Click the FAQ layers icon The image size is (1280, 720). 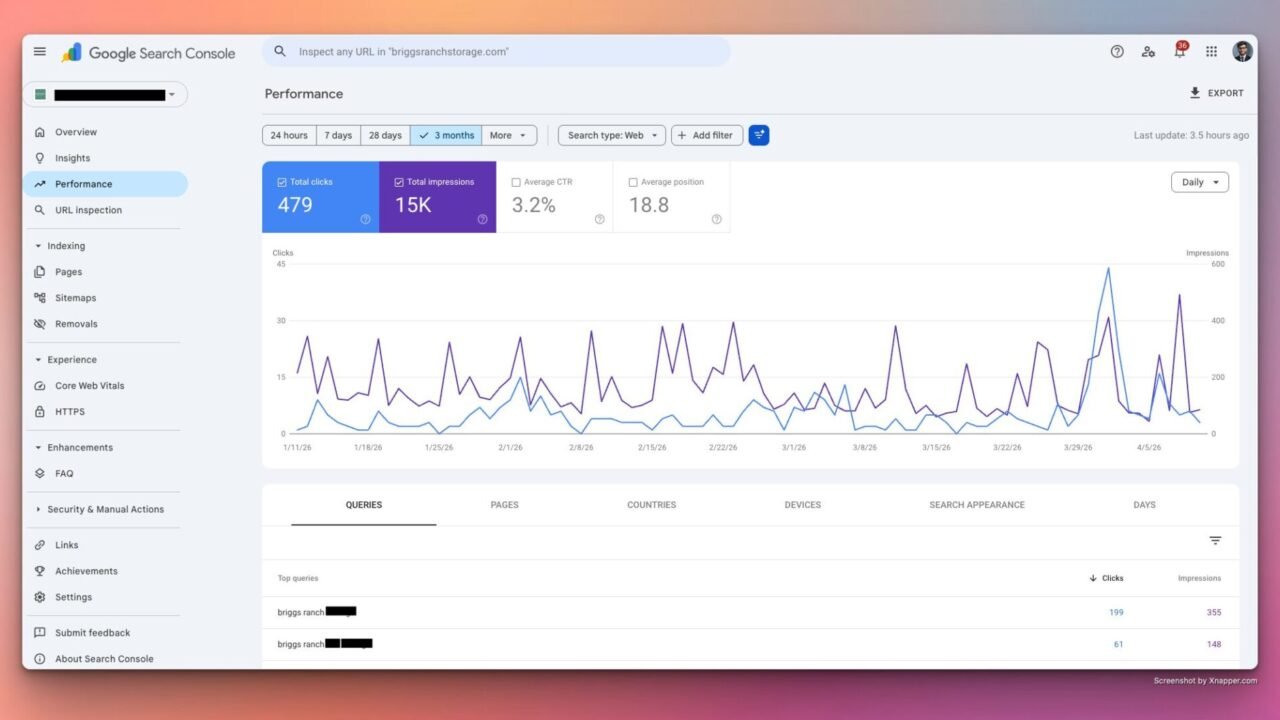point(40,474)
